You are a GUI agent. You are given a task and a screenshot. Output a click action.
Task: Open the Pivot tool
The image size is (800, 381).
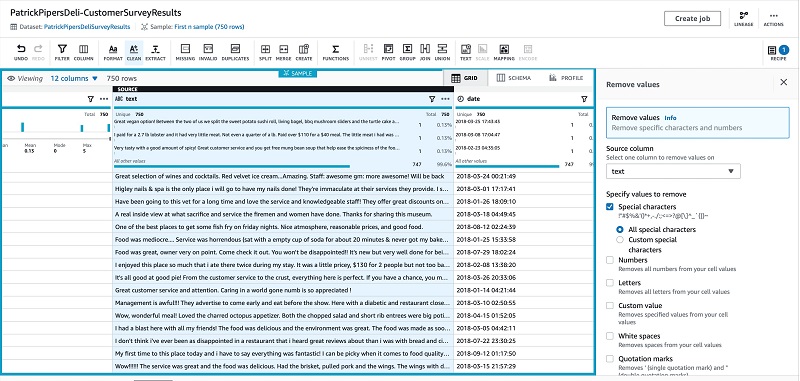click(x=388, y=52)
